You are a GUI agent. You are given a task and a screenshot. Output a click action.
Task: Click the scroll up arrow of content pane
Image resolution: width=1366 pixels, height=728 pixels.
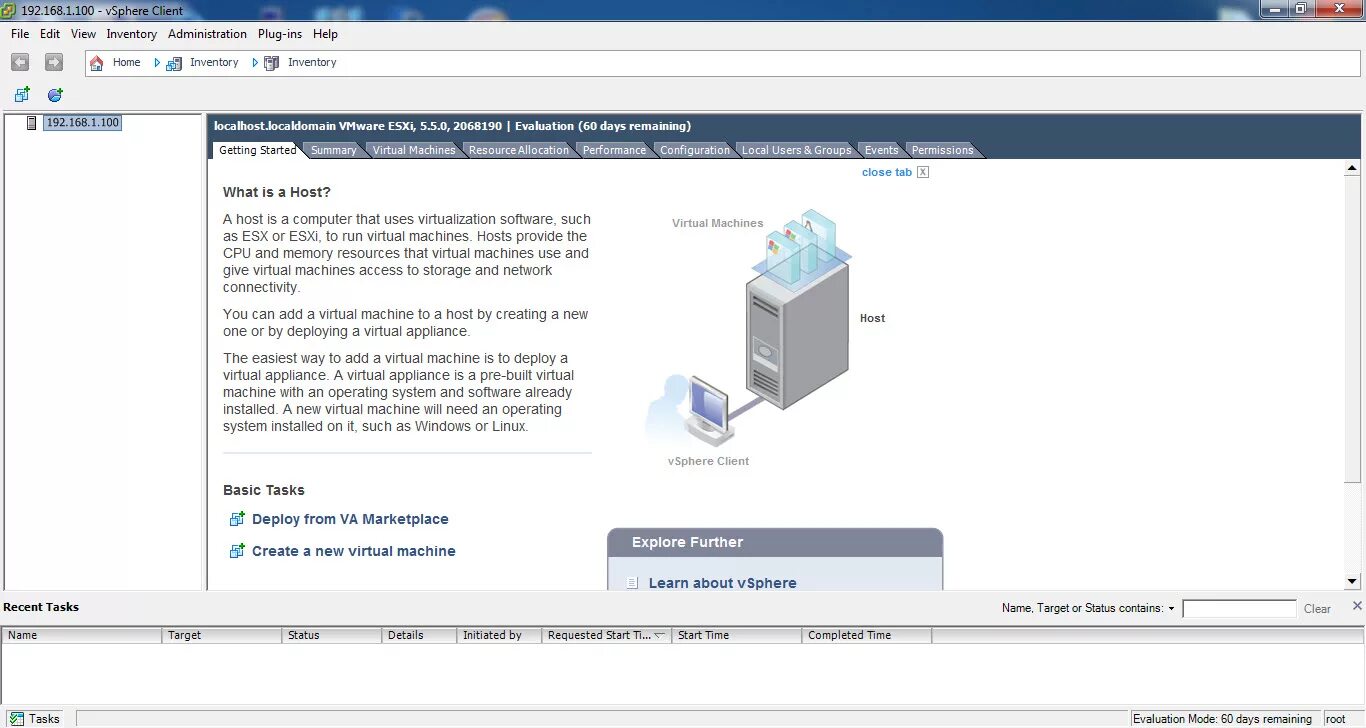point(1352,169)
